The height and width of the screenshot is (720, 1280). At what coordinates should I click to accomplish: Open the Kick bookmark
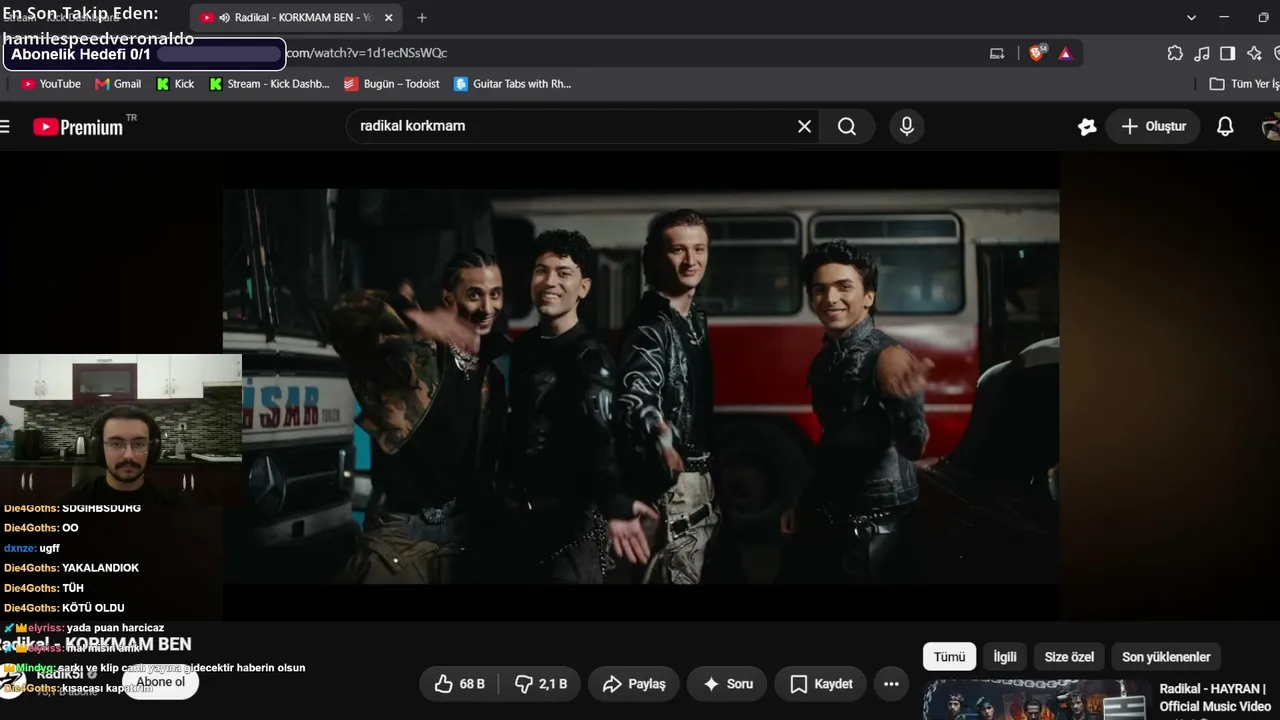(x=176, y=84)
